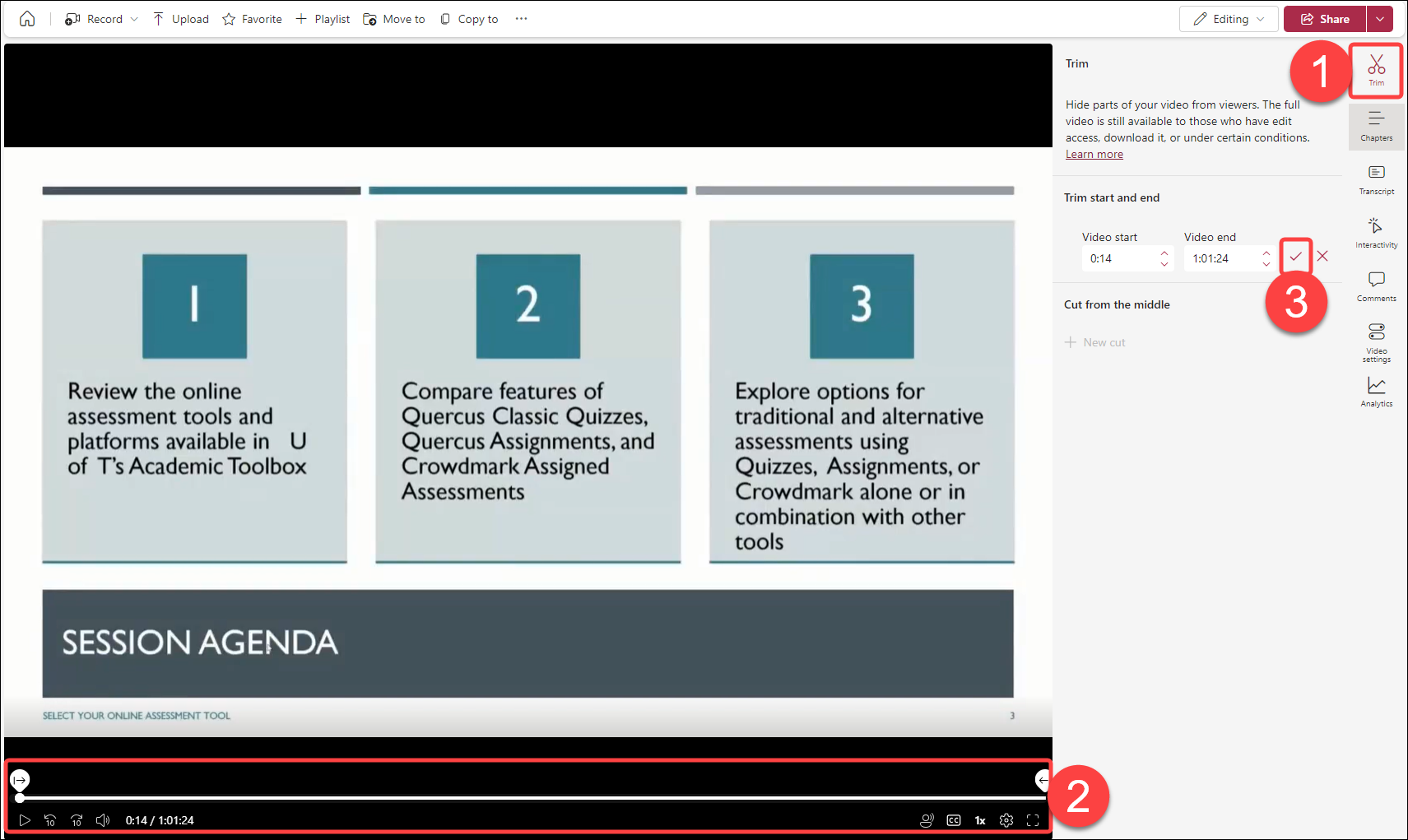Open the Comments panel
The height and width of the screenshot is (840, 1408).
pos(1377,286)
